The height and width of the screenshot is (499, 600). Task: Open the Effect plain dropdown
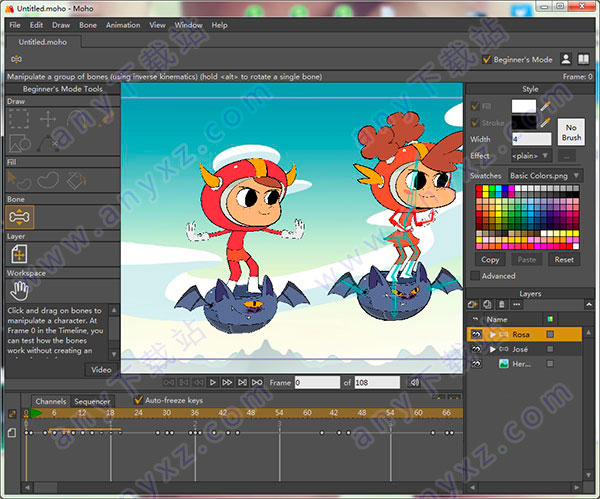530,156
